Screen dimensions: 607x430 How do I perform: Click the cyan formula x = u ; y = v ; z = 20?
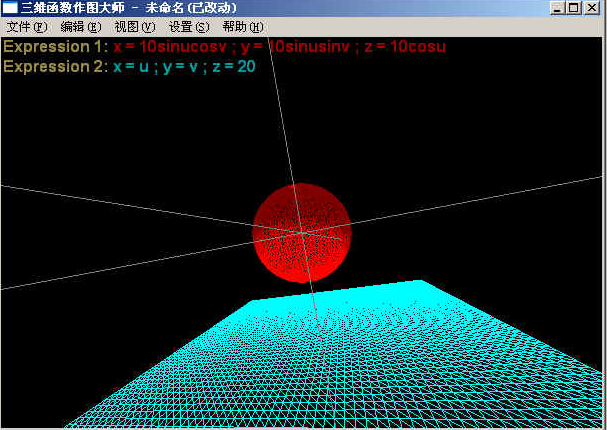184,67
